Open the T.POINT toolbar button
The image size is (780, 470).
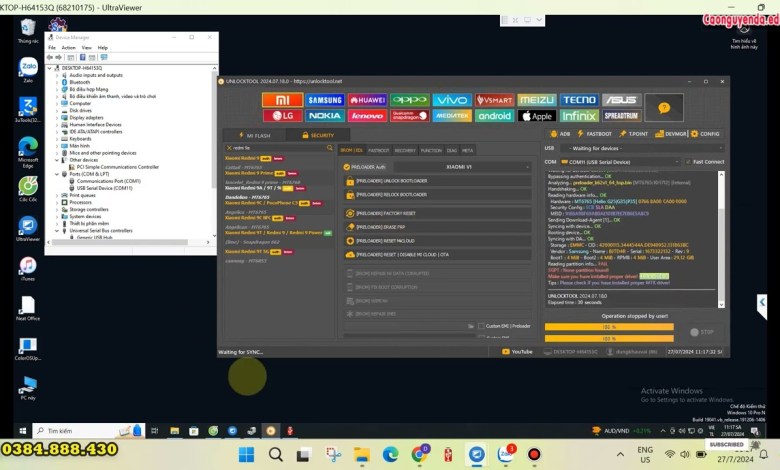(633, 134)
